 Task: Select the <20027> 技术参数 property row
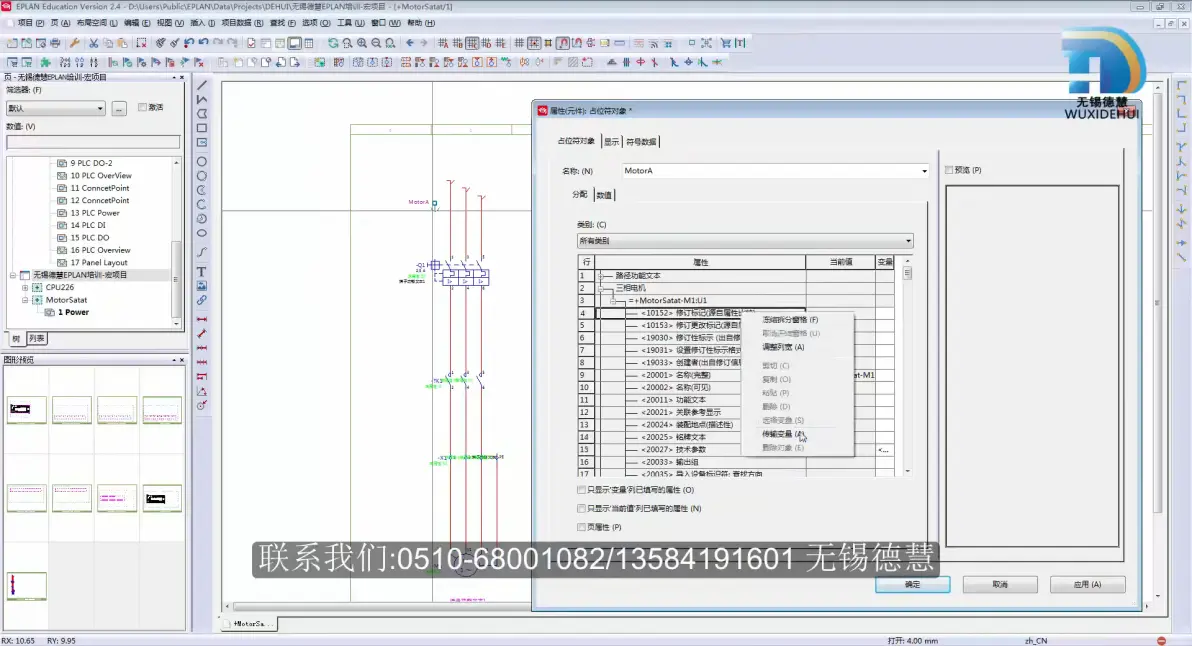[x=691, y=450]
